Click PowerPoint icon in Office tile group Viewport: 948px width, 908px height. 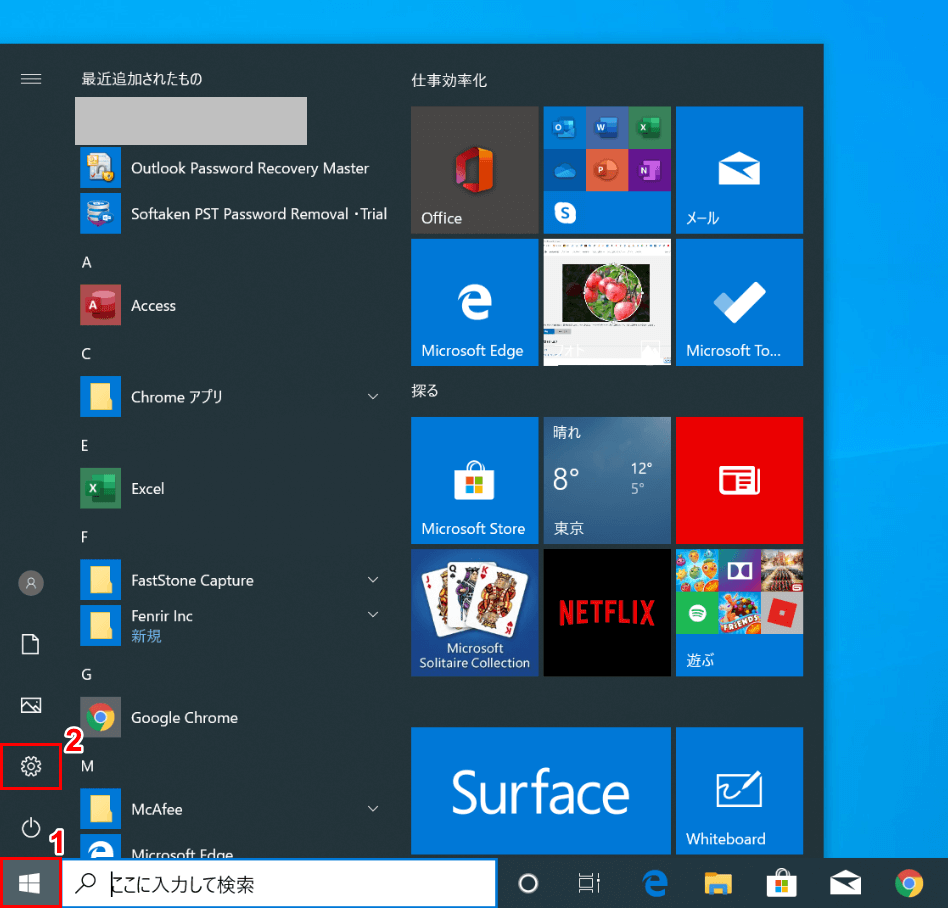click(x=606, y=170)
